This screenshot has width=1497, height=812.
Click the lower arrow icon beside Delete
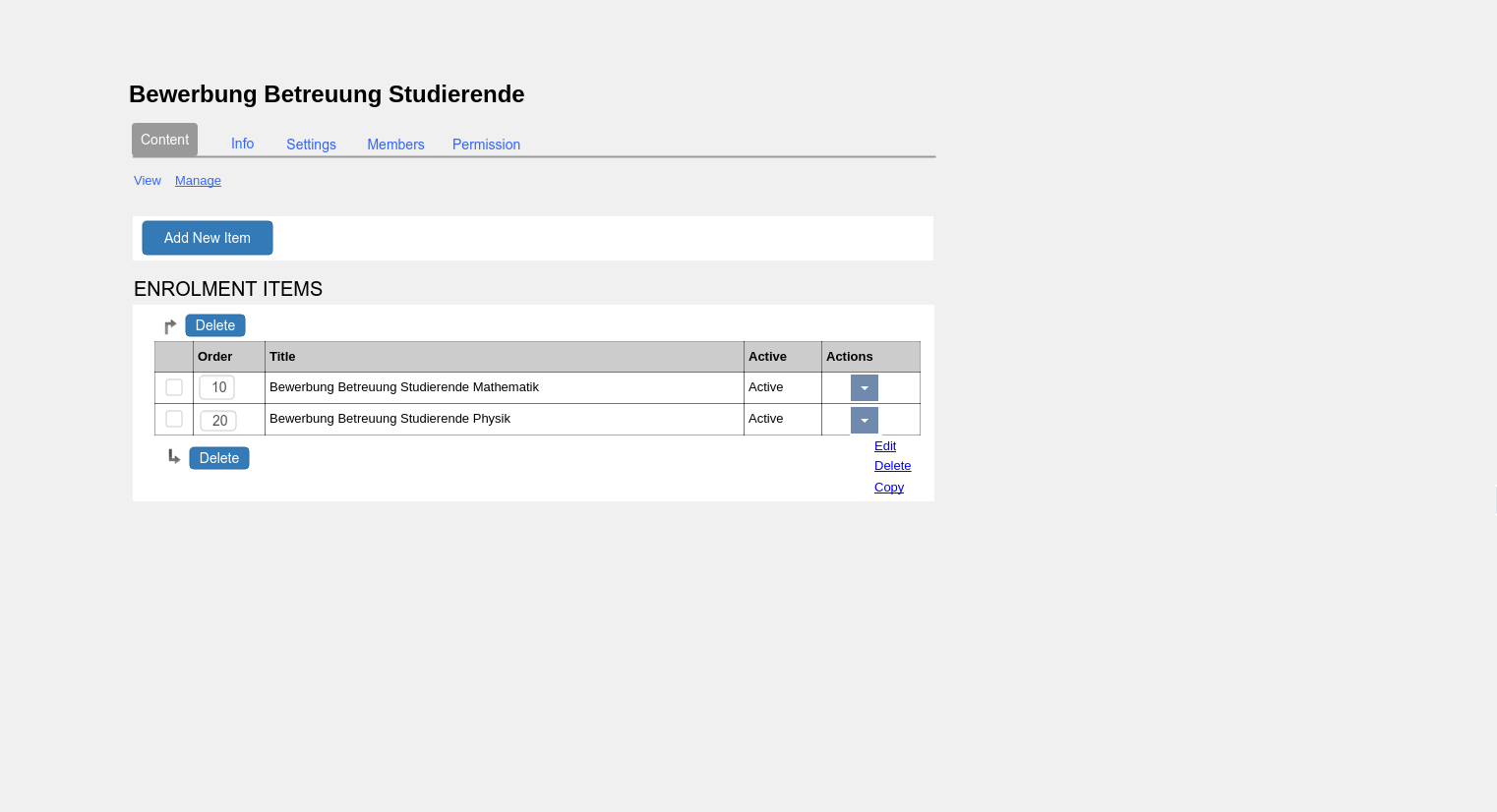[174, 457]
